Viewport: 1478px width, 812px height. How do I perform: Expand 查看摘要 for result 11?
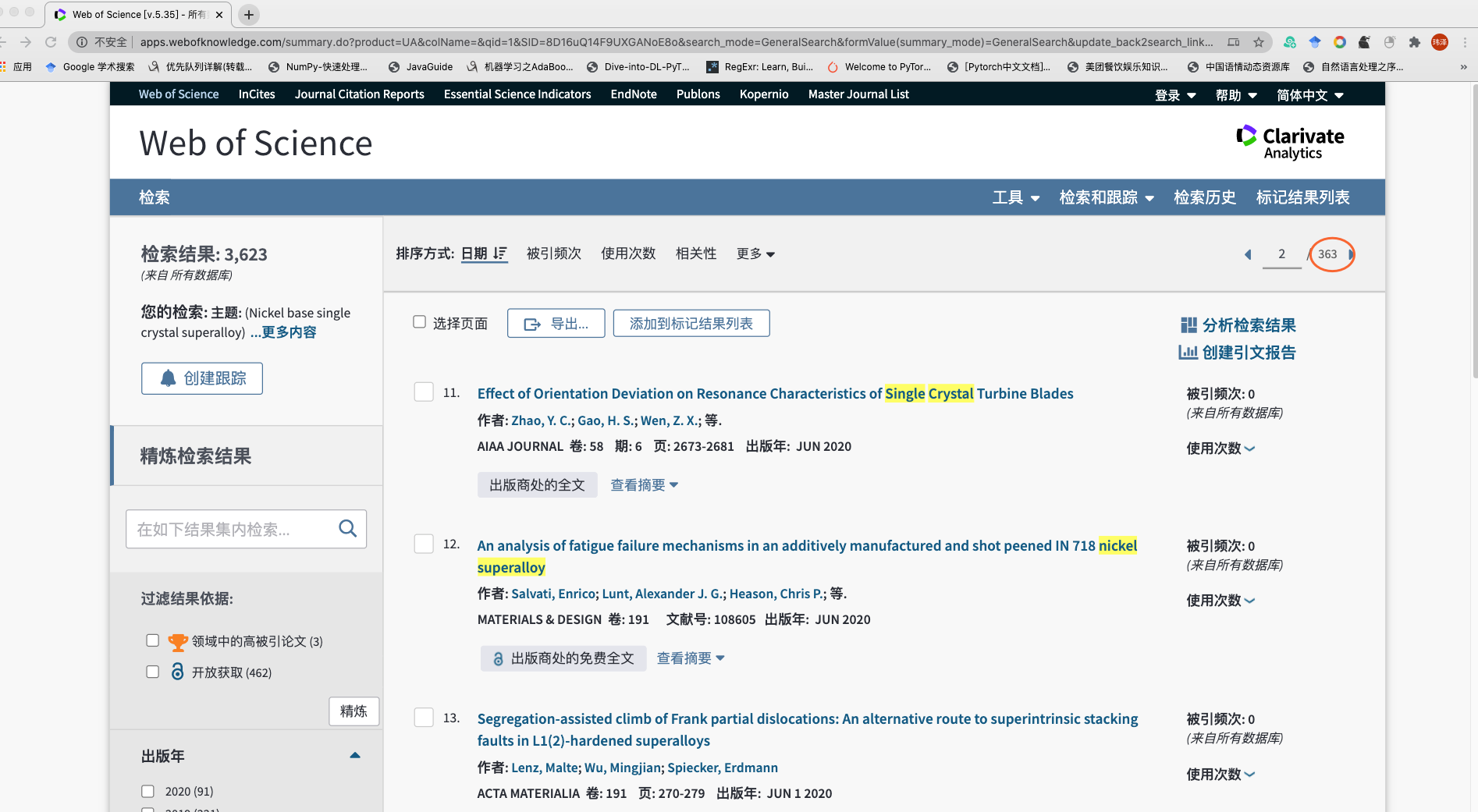click(645, 485)
